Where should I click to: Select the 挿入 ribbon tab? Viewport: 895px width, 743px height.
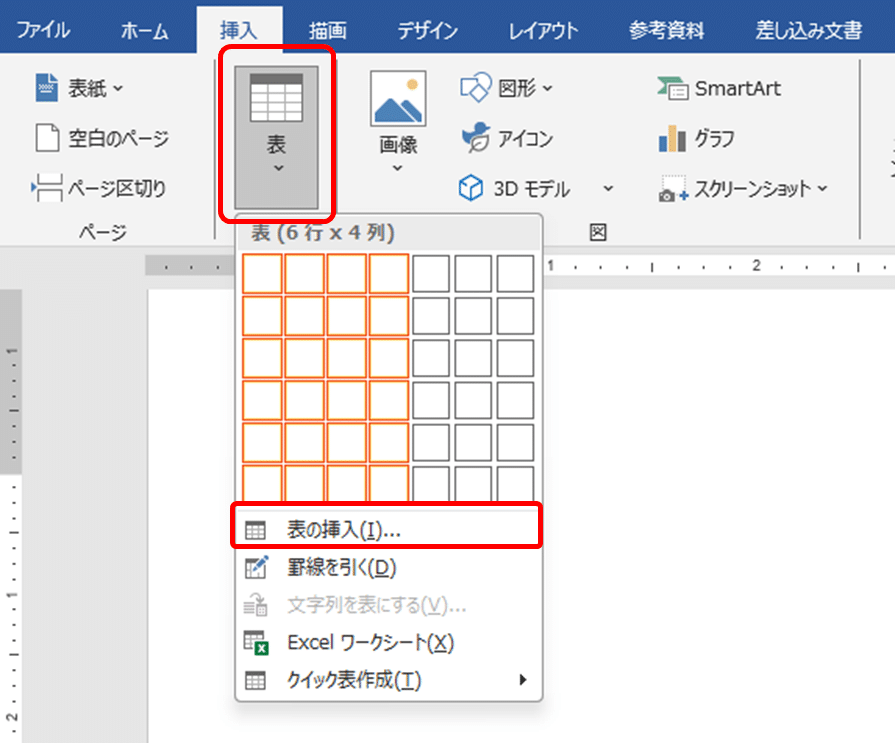click(239, 31)
